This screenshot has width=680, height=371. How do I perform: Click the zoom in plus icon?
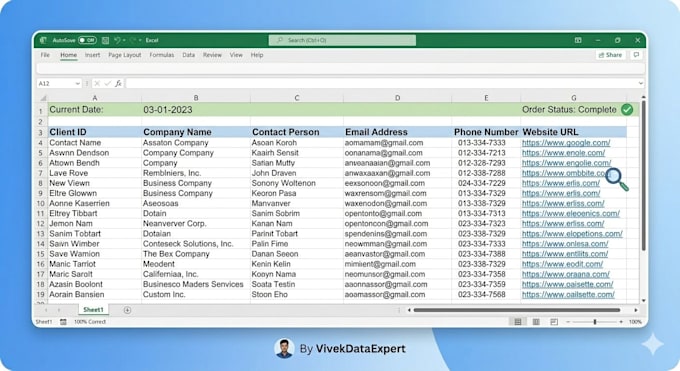[x=621, y=322]
